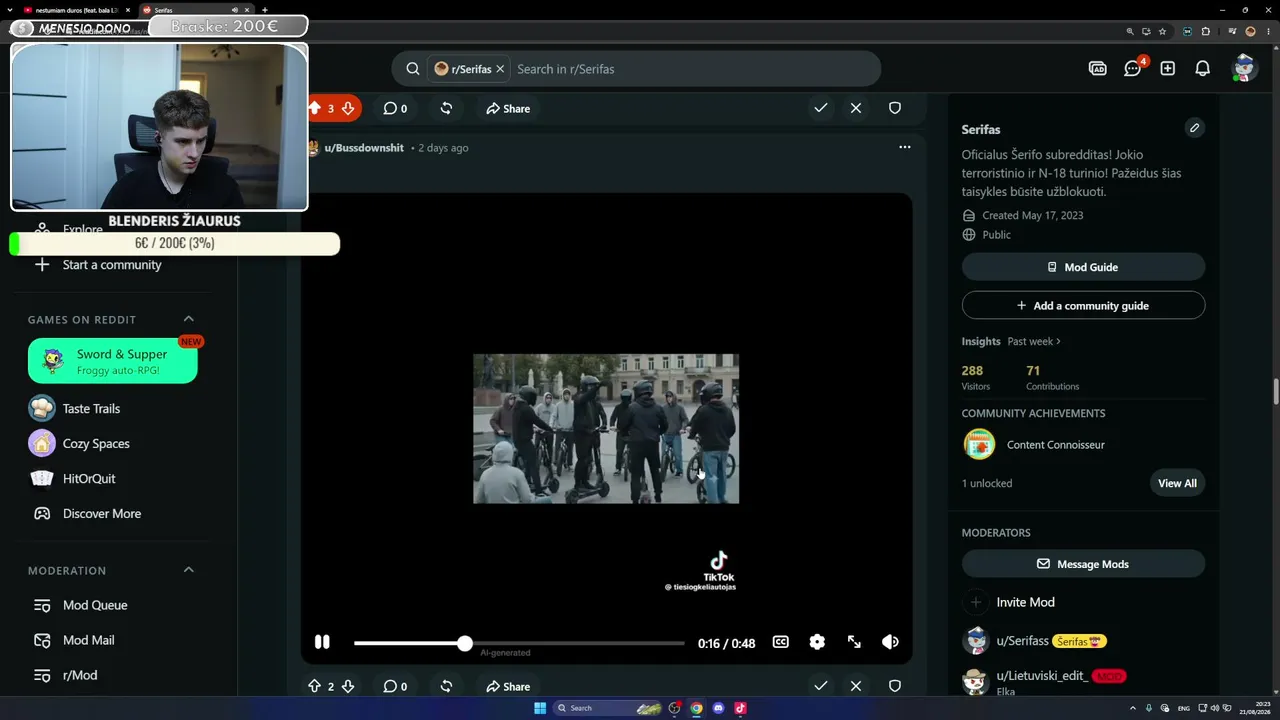
Task: Open comments on the top post
Action: point(395,108)
